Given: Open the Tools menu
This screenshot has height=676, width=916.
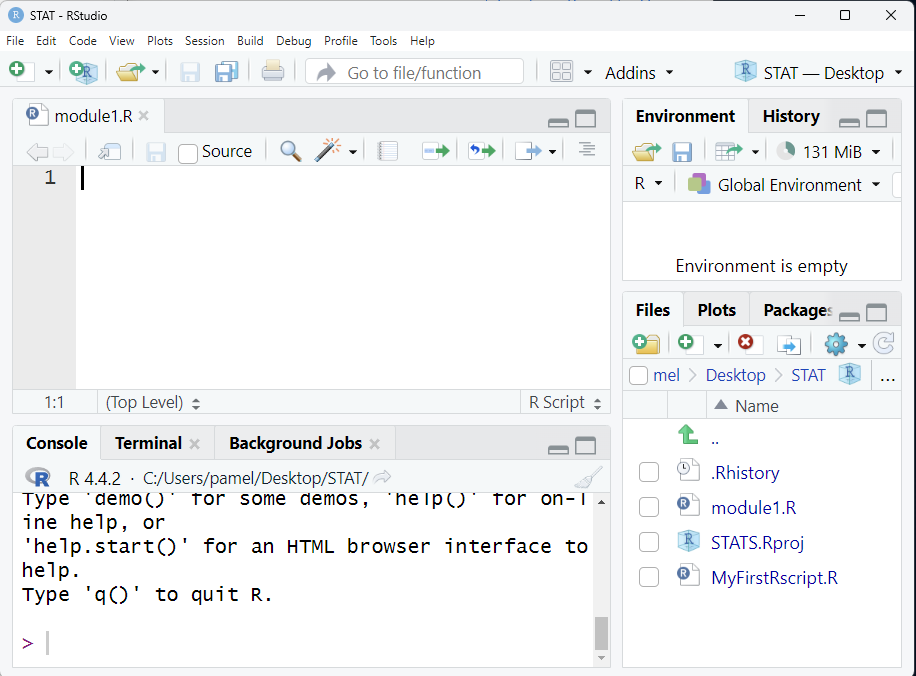Looking at the screenshot, I should tap(383, 41).
